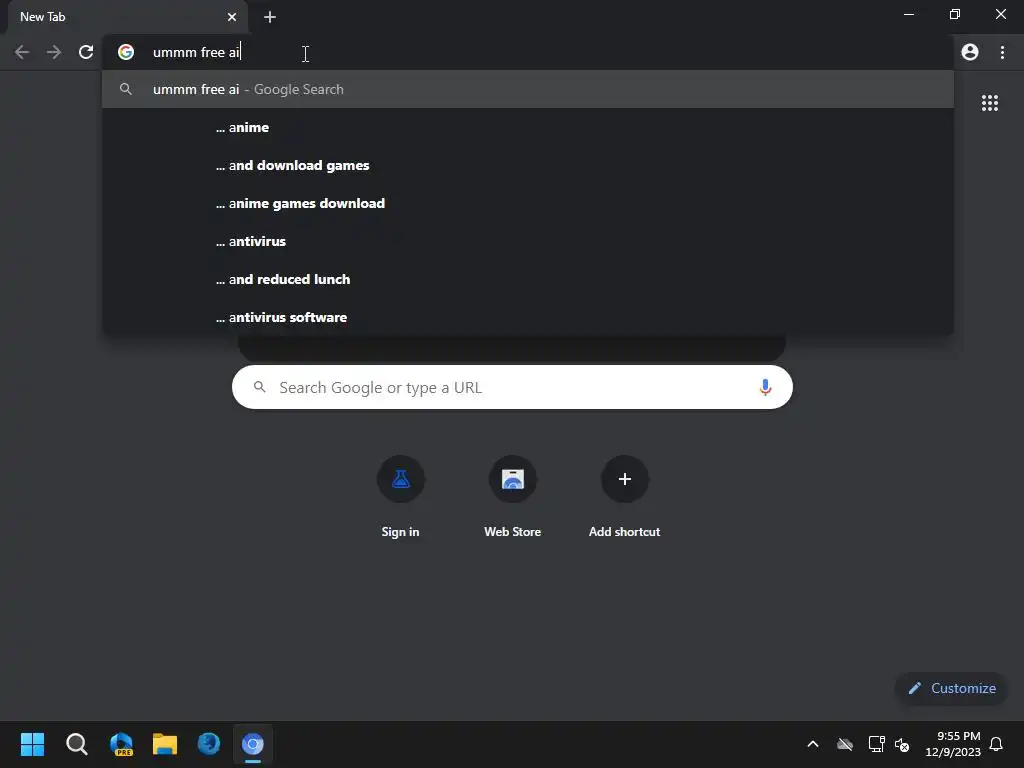Open the Windows Start menu
Image resolution: width=1024 pixels, height=768 pixels.
pyautogui.click(x=32, y=744)
